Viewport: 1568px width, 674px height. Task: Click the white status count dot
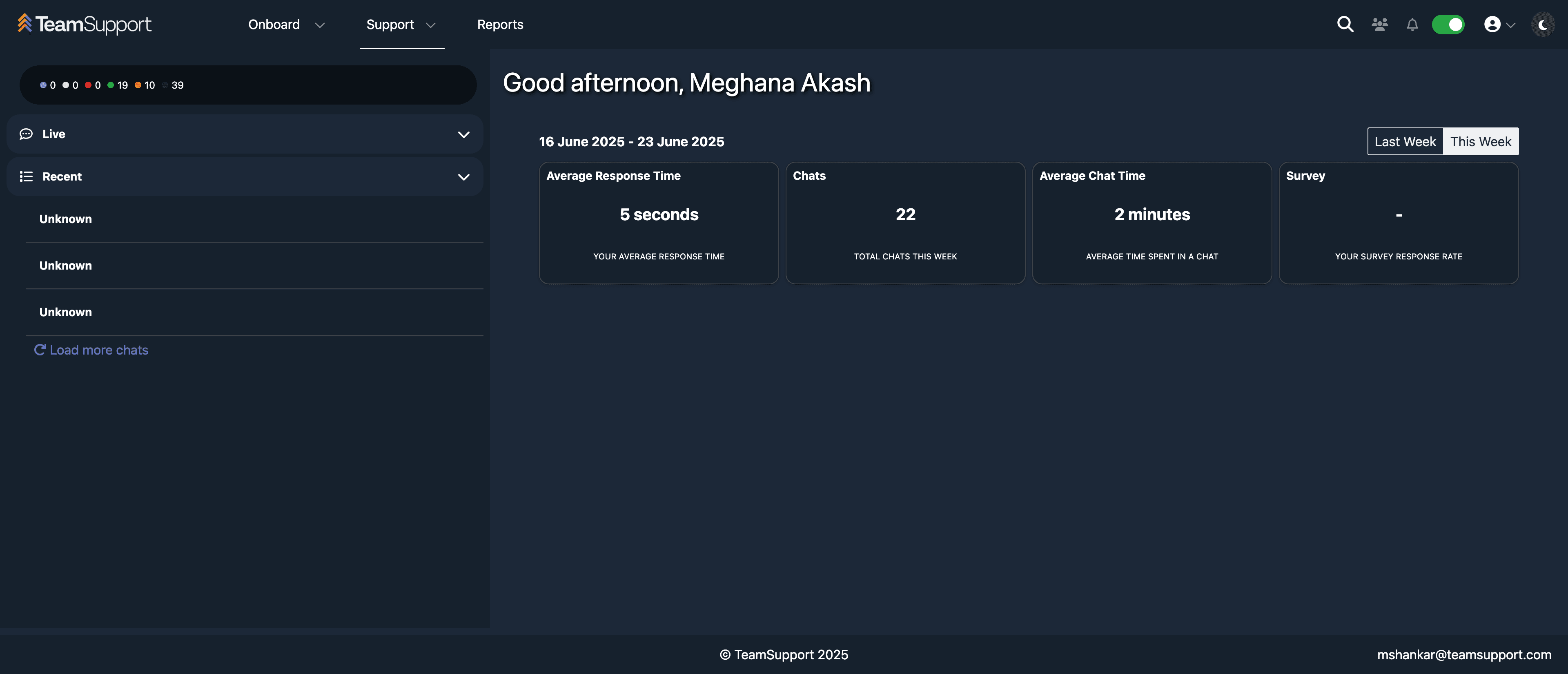tap(66, 85)
